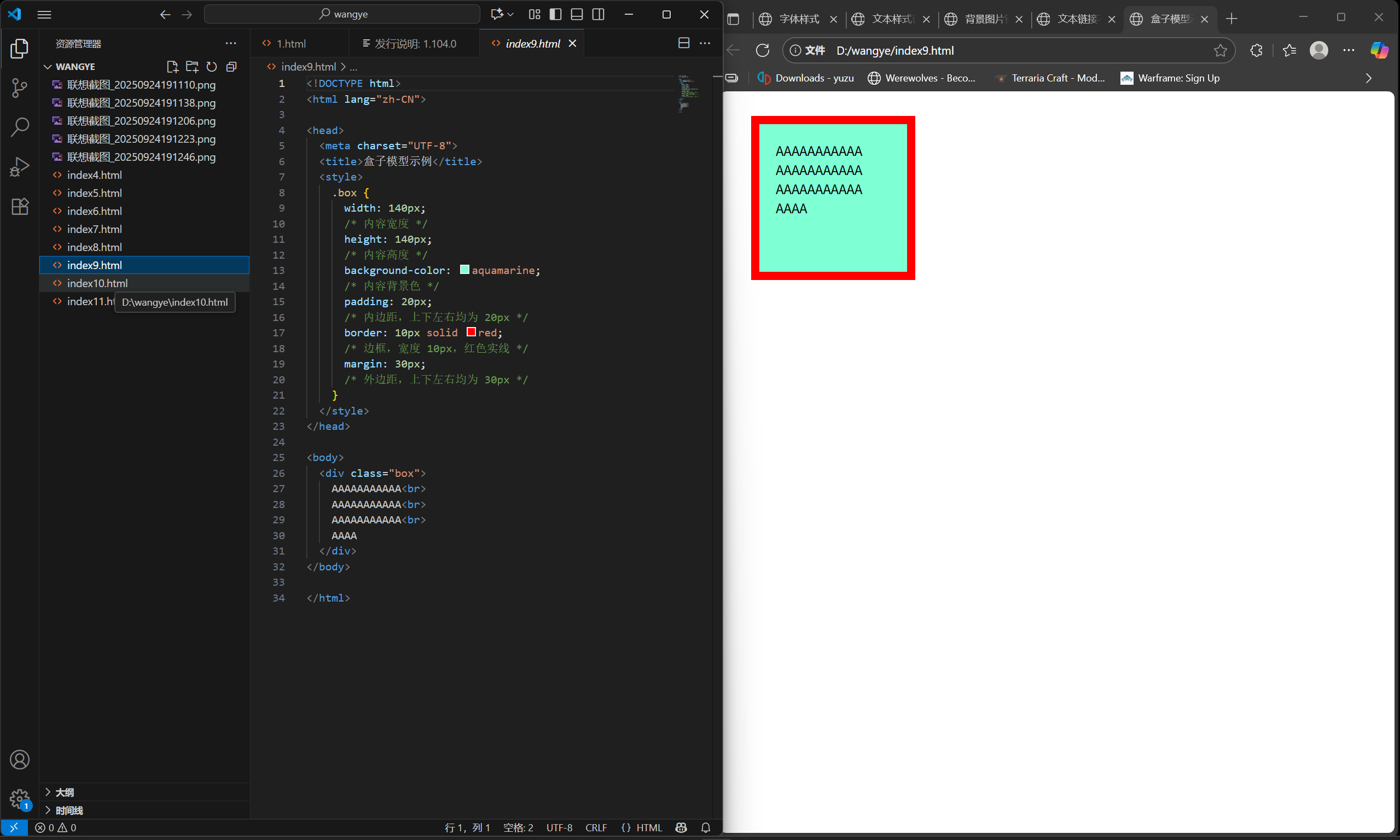This screenshot has width=1400, height=840.
Task: Toggle the primary sidebar visibility
Action: tap(555, 14)
